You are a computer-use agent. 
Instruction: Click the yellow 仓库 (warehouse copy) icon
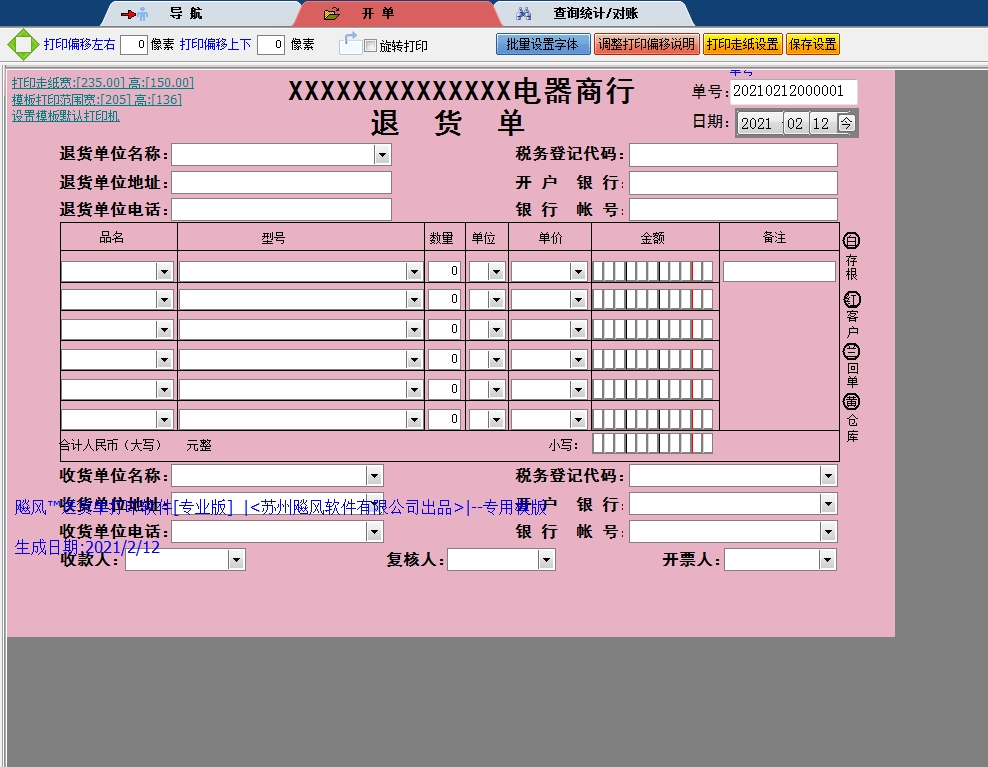click(850, 401)
